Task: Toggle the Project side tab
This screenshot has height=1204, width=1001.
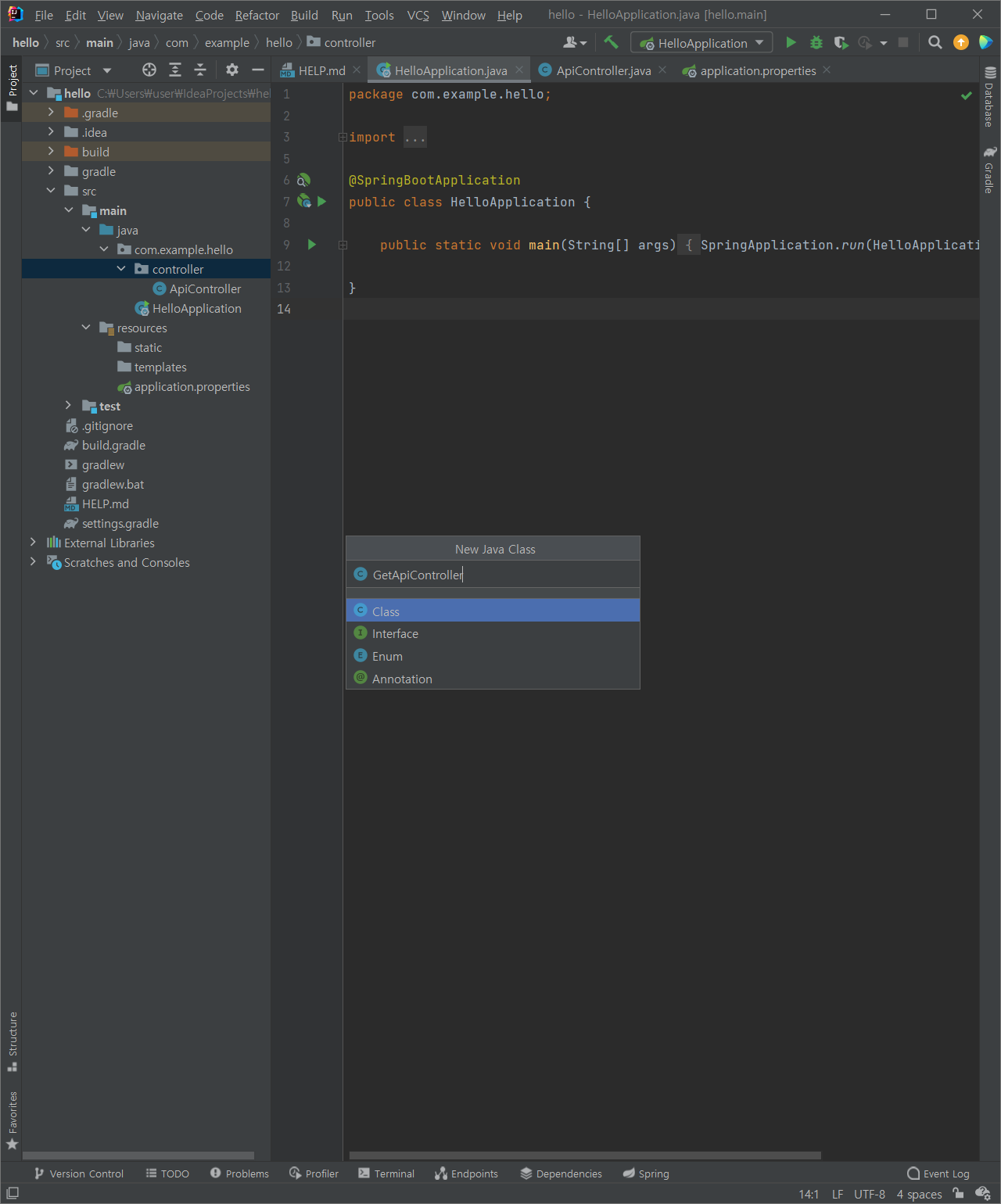Action: pyautogui.click(x=13, y=88)
